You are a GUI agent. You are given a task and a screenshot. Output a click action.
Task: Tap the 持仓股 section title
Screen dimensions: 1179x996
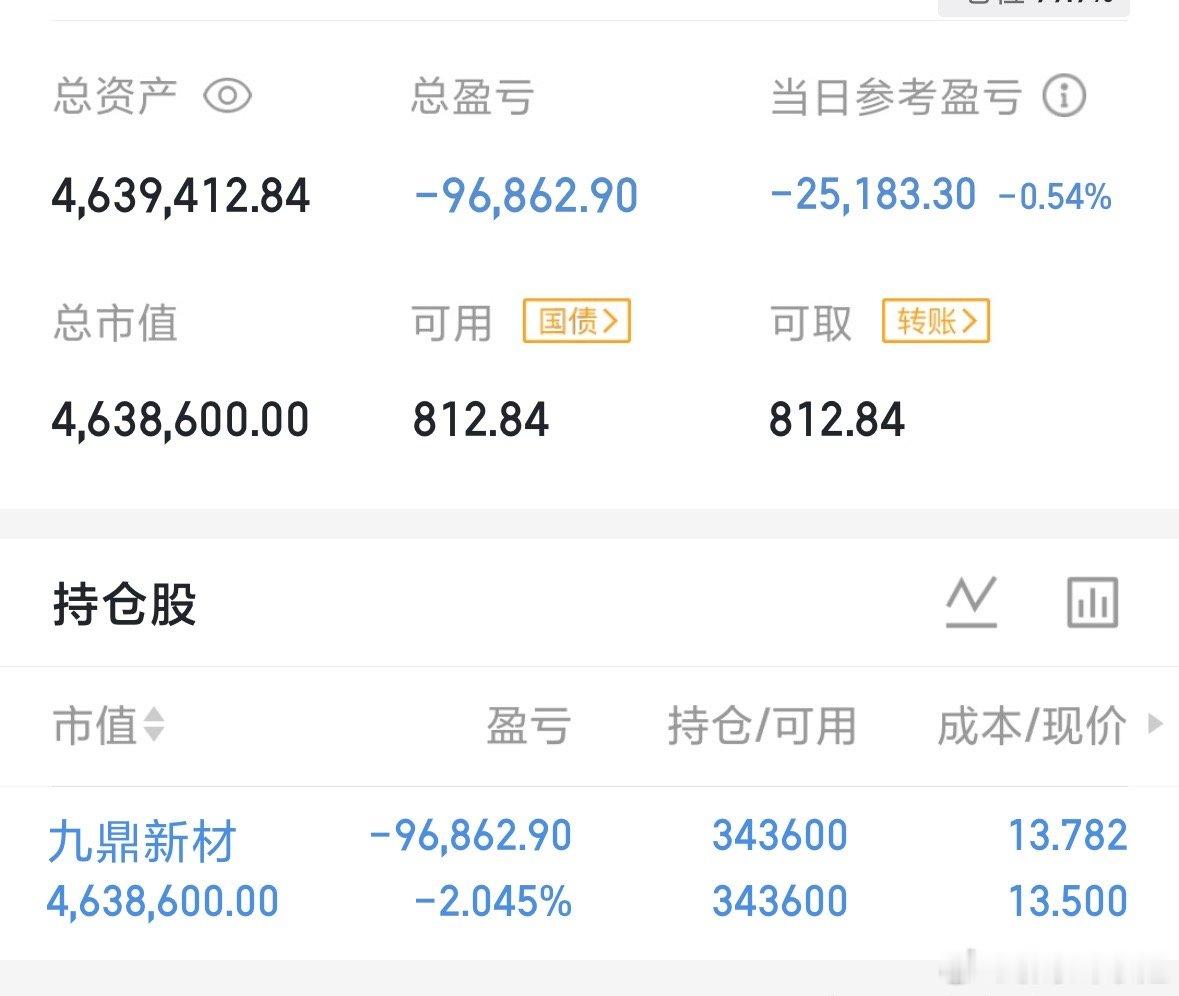[x=125, y=605]
